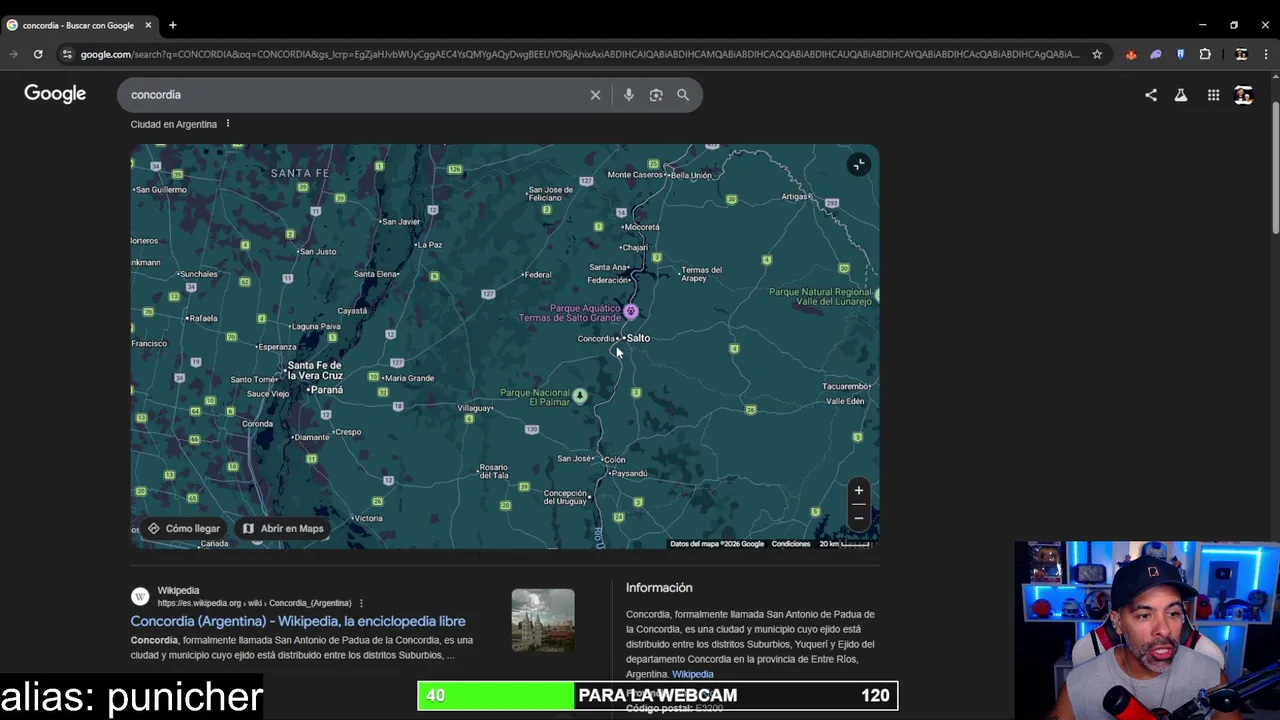Open the purple ghost extension
This screenshot has height=720, width=1280.
(x=1156, y=54)
